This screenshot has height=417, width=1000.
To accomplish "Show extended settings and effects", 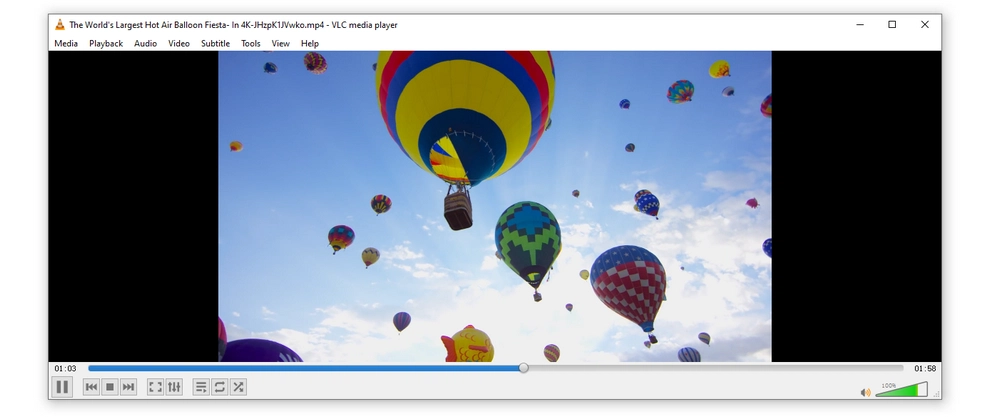I will coord(173,386).
